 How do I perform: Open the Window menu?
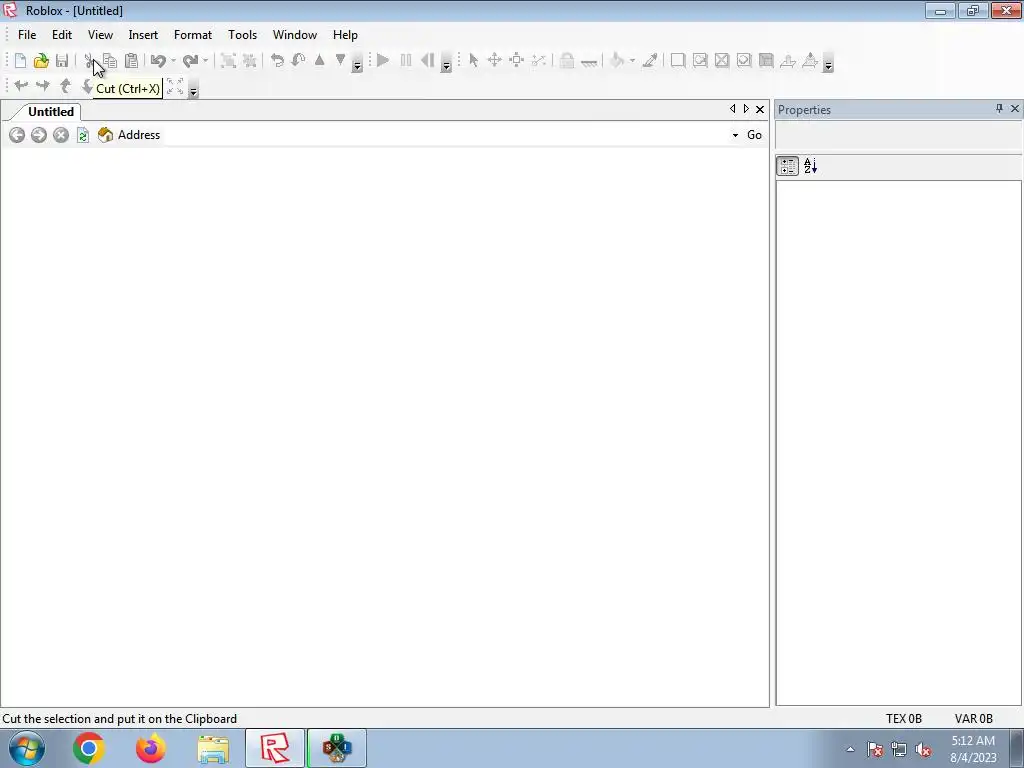tap(295, 35)
